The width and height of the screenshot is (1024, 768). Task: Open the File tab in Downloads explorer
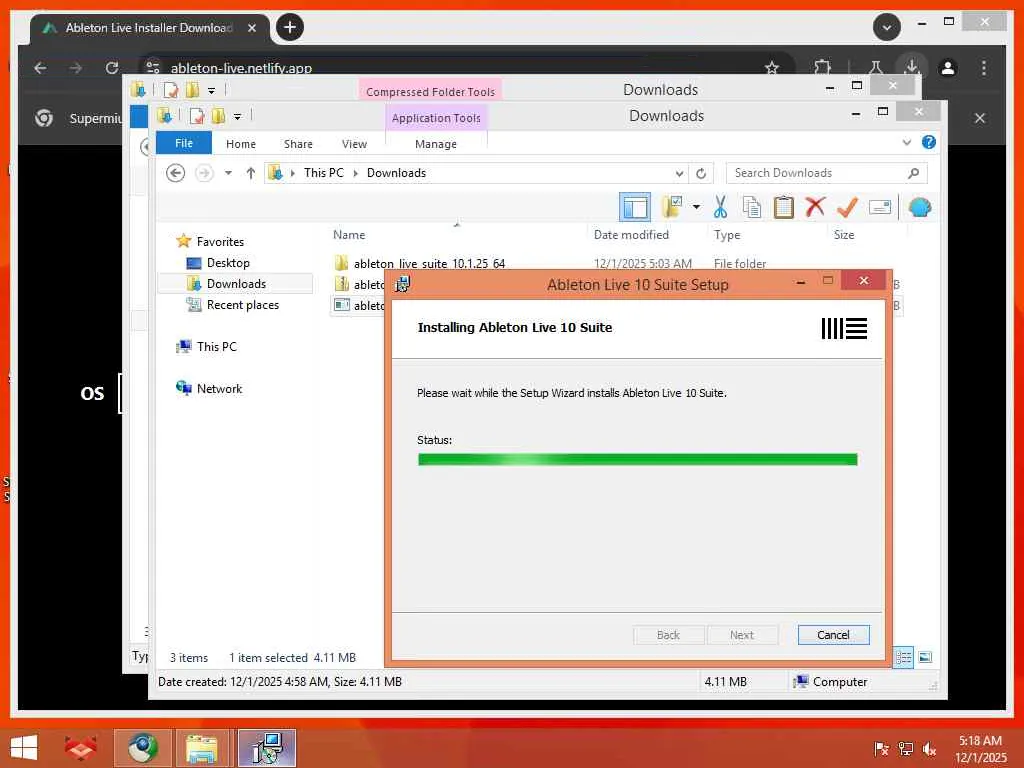[184, 143]
